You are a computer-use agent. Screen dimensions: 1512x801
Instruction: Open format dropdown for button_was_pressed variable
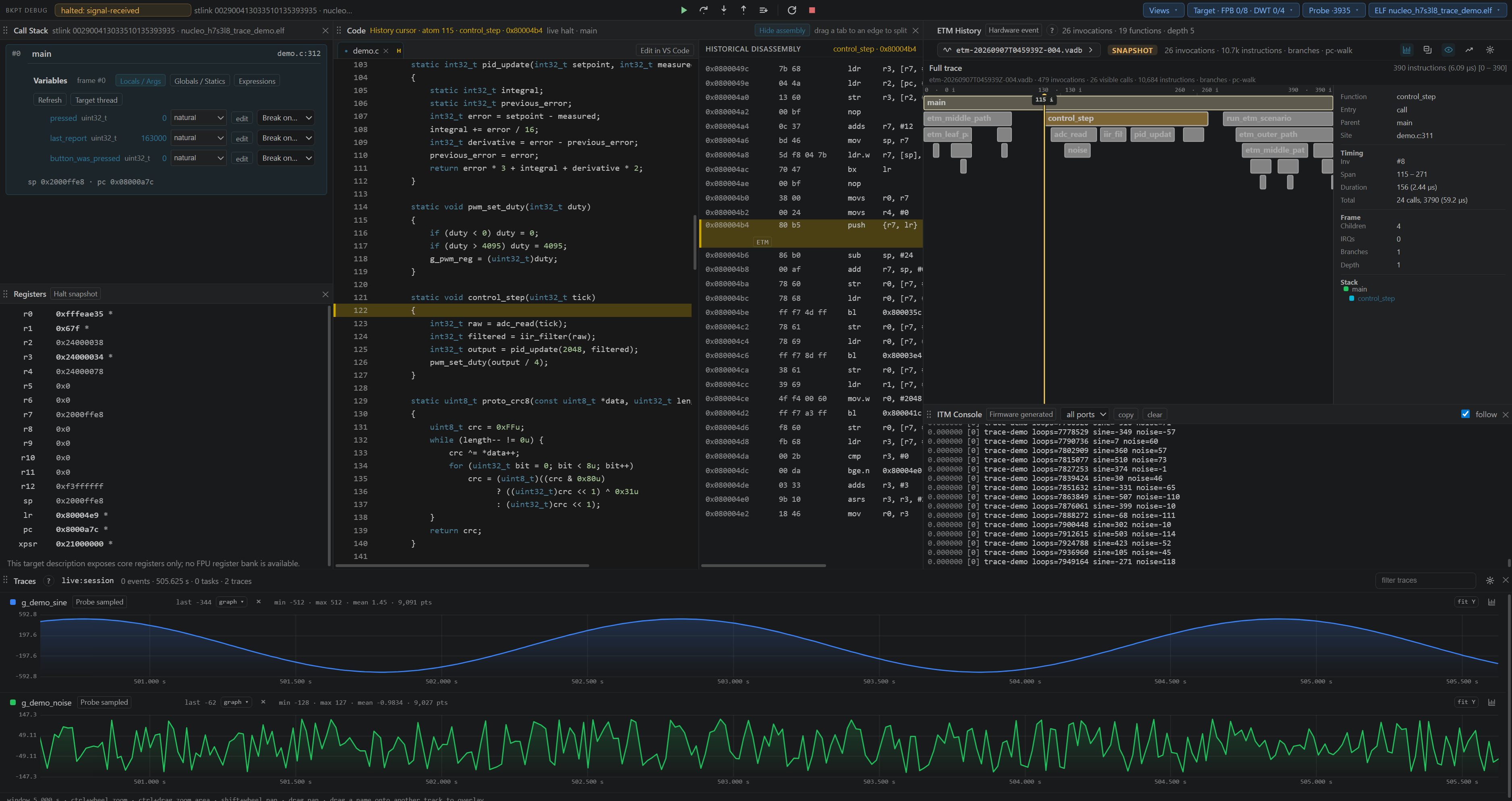tap(199, 158)
